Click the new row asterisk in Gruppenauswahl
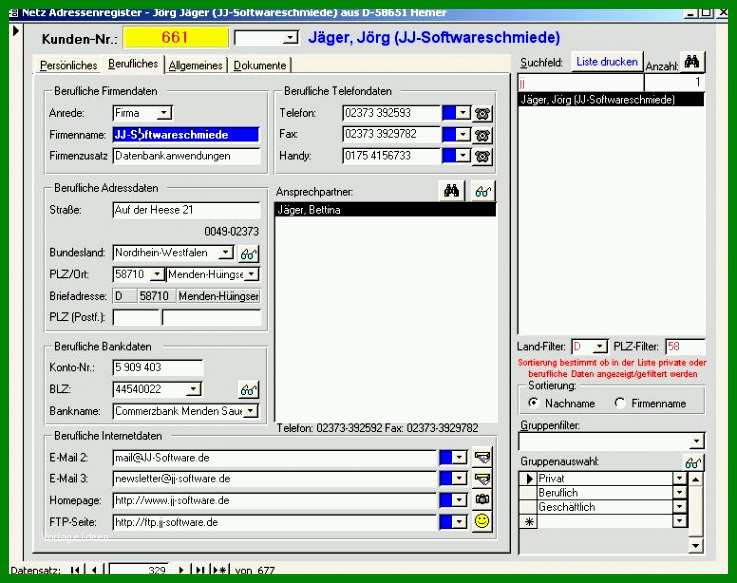Screen dimensions: 737x583 [529, 521]
